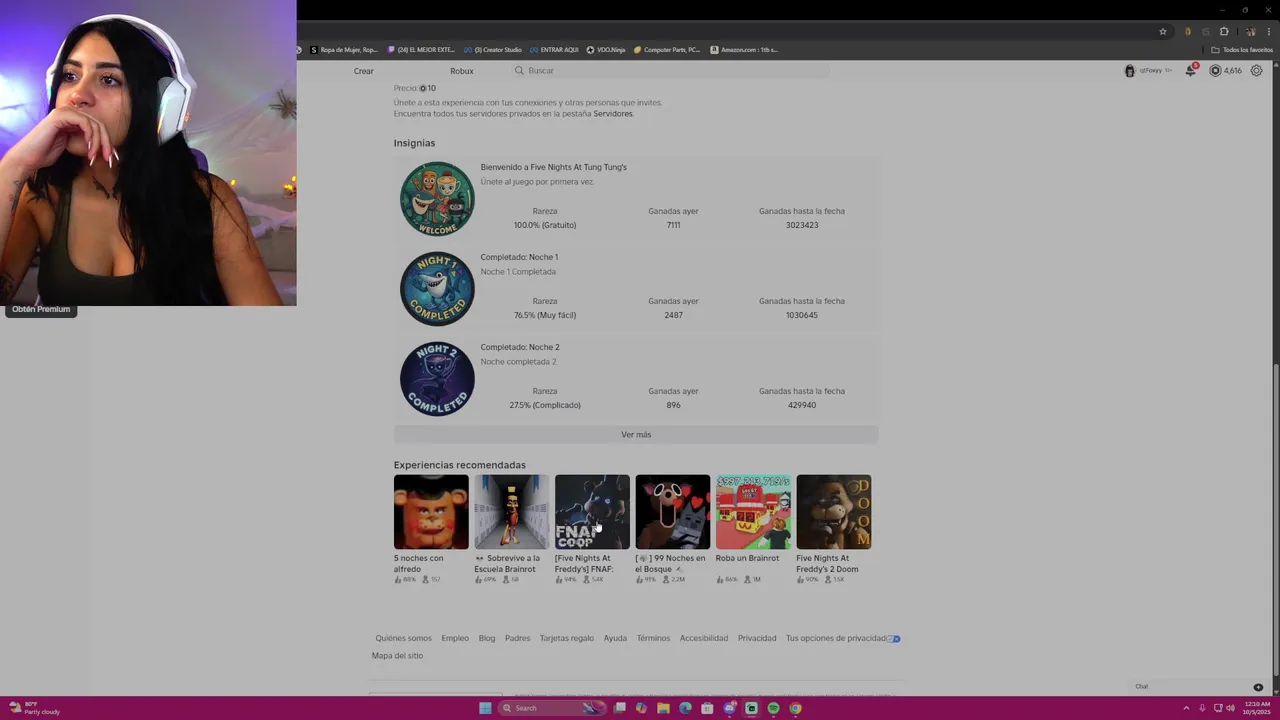Open File Explorer from the taskbar

[663, 708]
